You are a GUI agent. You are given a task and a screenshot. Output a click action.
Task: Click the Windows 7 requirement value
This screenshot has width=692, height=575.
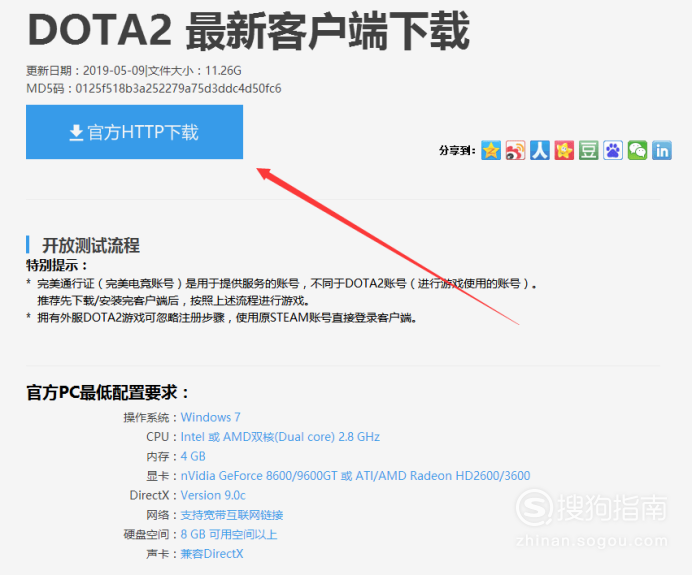211,417
